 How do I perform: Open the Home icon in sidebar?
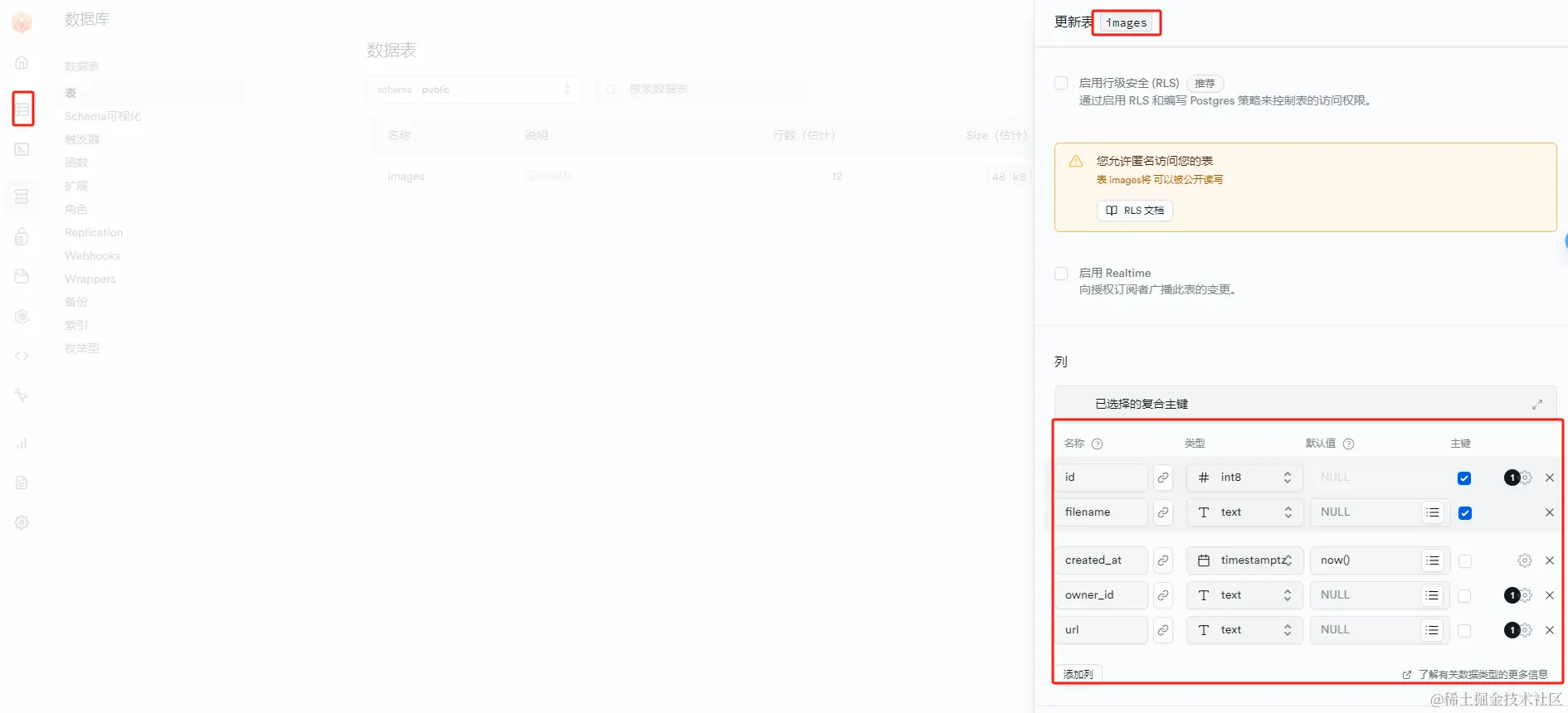point(22,62)
